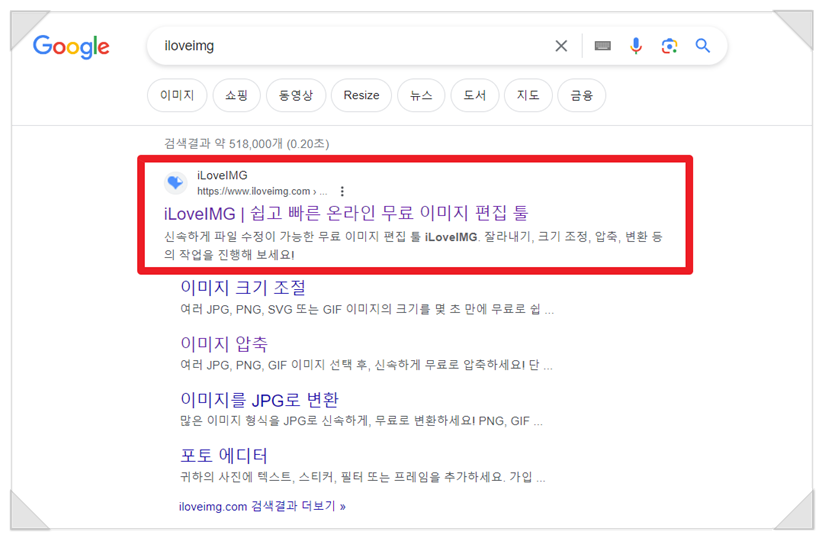
Task: Select the 쇼핑 filter tab
Action: pyautogui.click(x=236, y=95)
